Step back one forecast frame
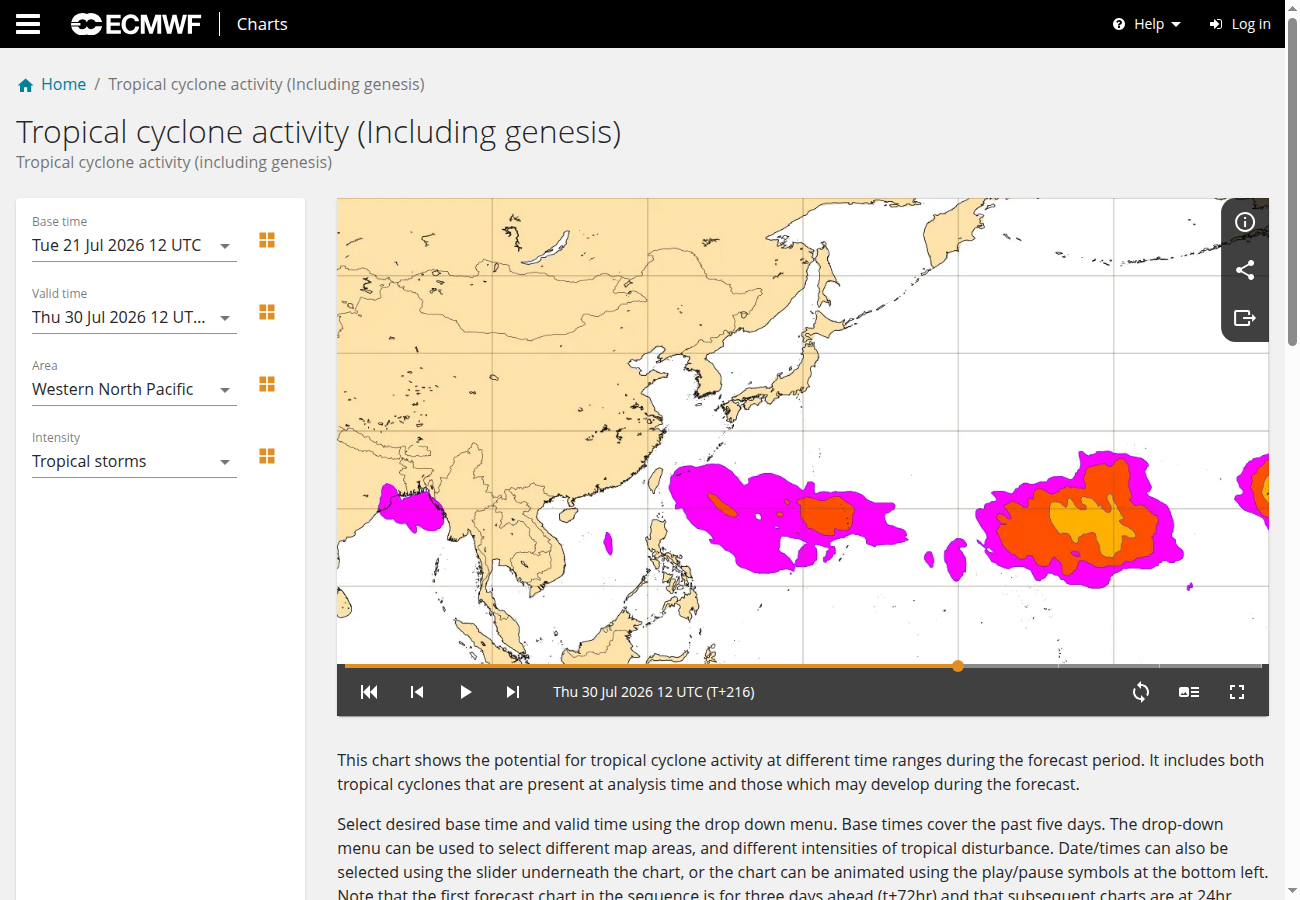 pyautogui.click(x=417, y=692)
